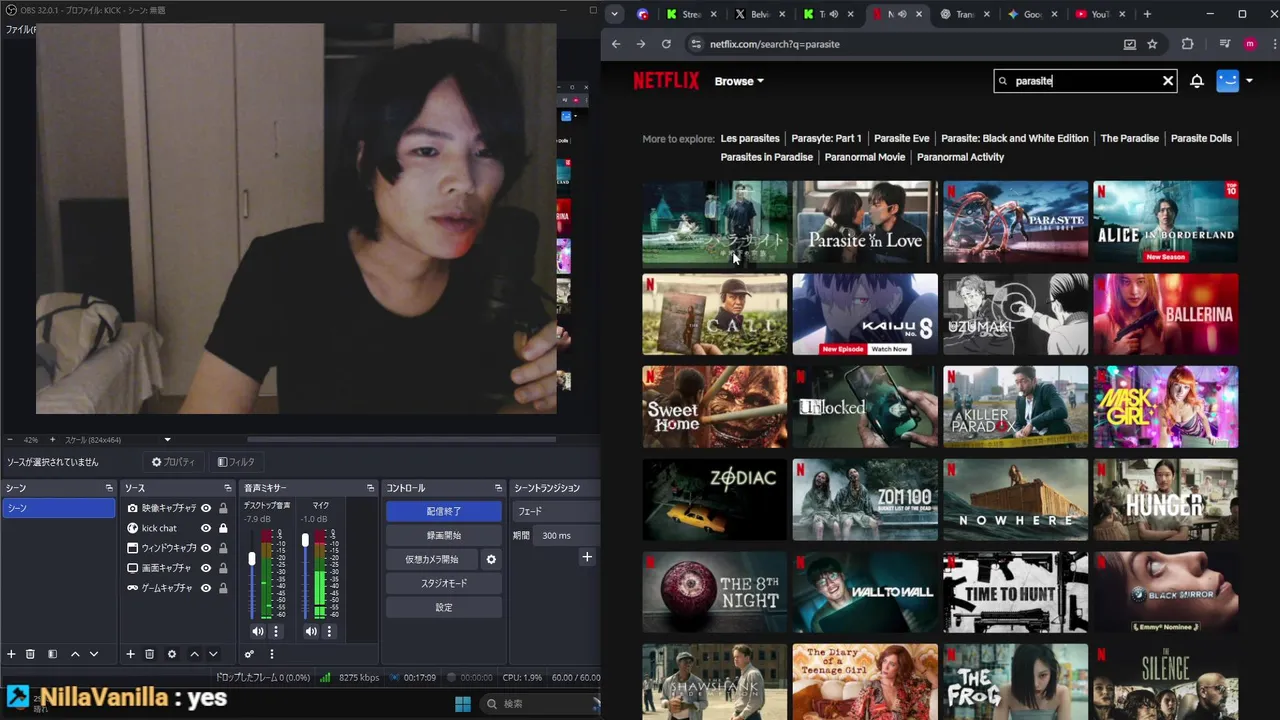The width and height of the screenshot is (1280, 720).
Task: Go back in Chrome browser
Action: coord(616,44)
